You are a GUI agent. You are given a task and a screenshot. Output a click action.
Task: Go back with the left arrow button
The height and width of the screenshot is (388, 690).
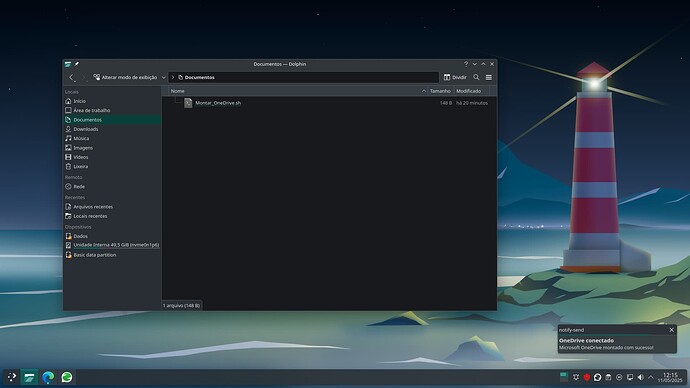pyautogui.click(x=72, y=77)
